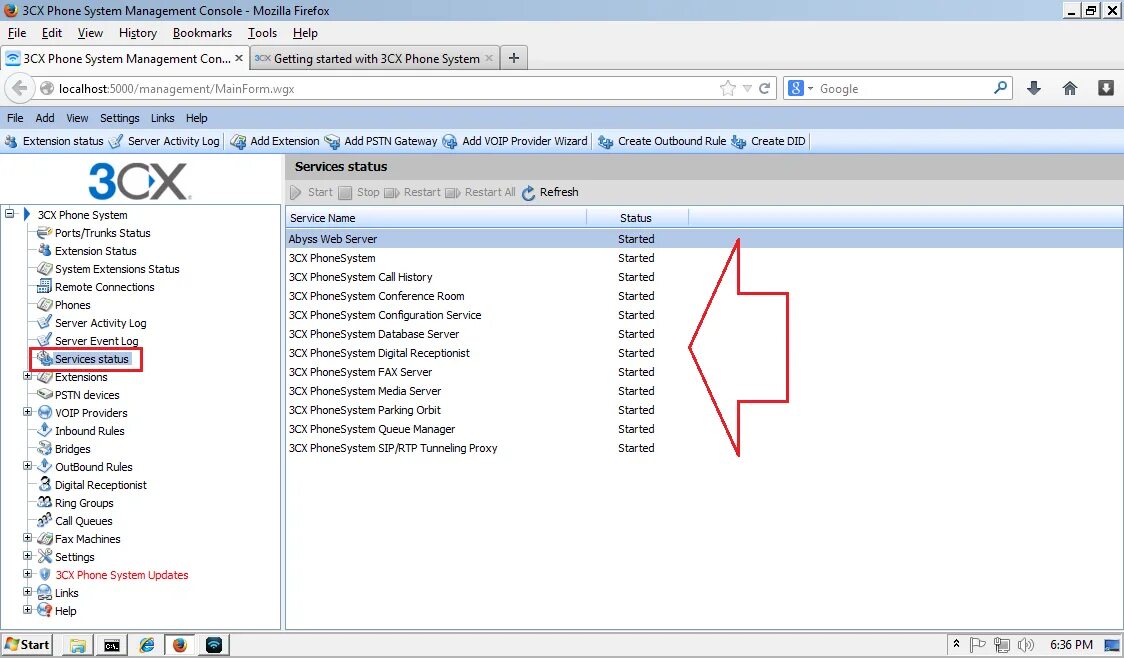Expand 3CX Phone System Updates node
This screenshot has width=1124, height=658.
coord(27,573)
